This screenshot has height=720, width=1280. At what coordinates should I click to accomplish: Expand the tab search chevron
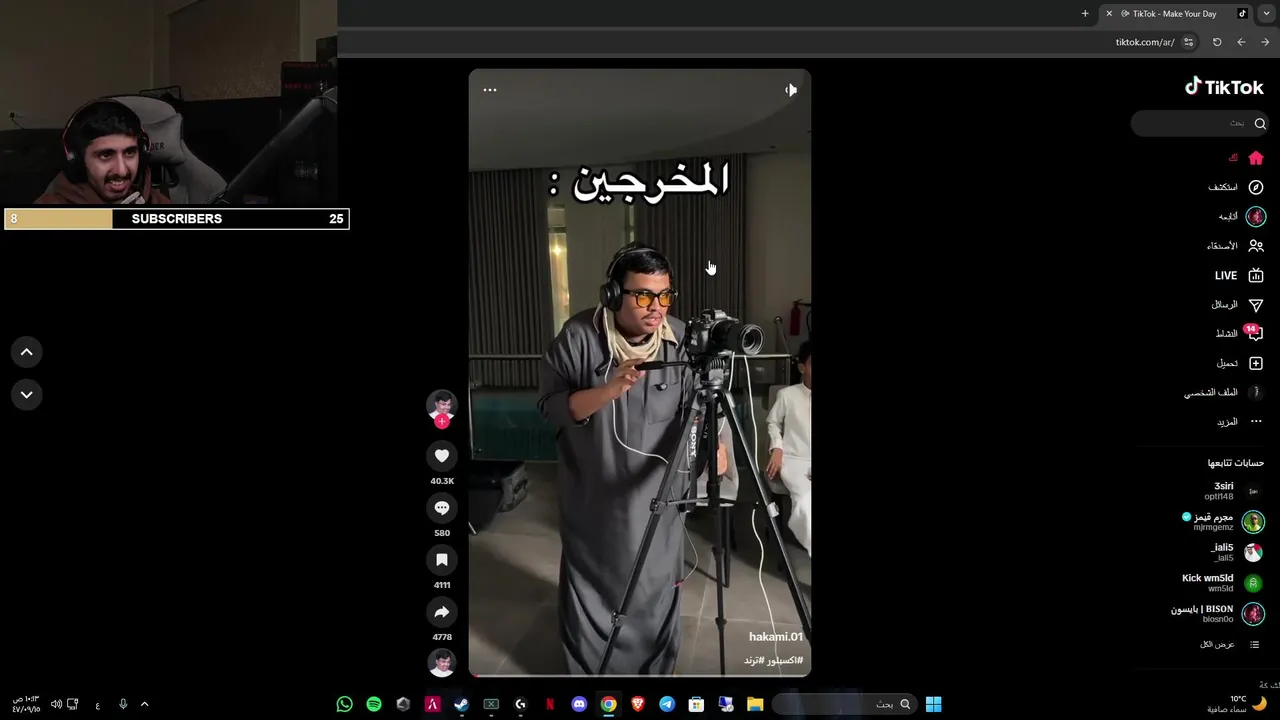coord(1266,14)
